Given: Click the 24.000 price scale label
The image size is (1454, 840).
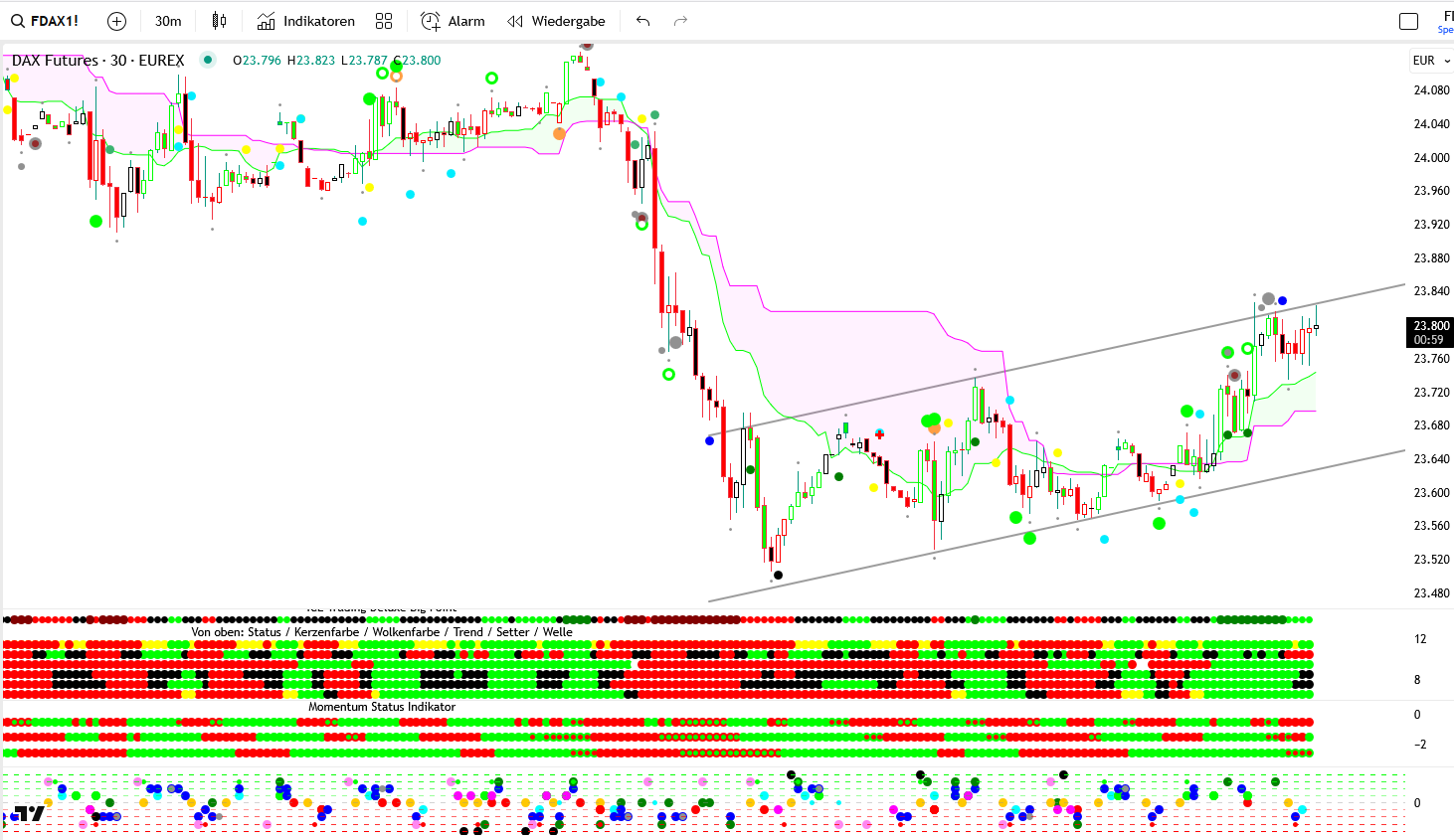Looking at the screenshot, I should coord(1431,158).
